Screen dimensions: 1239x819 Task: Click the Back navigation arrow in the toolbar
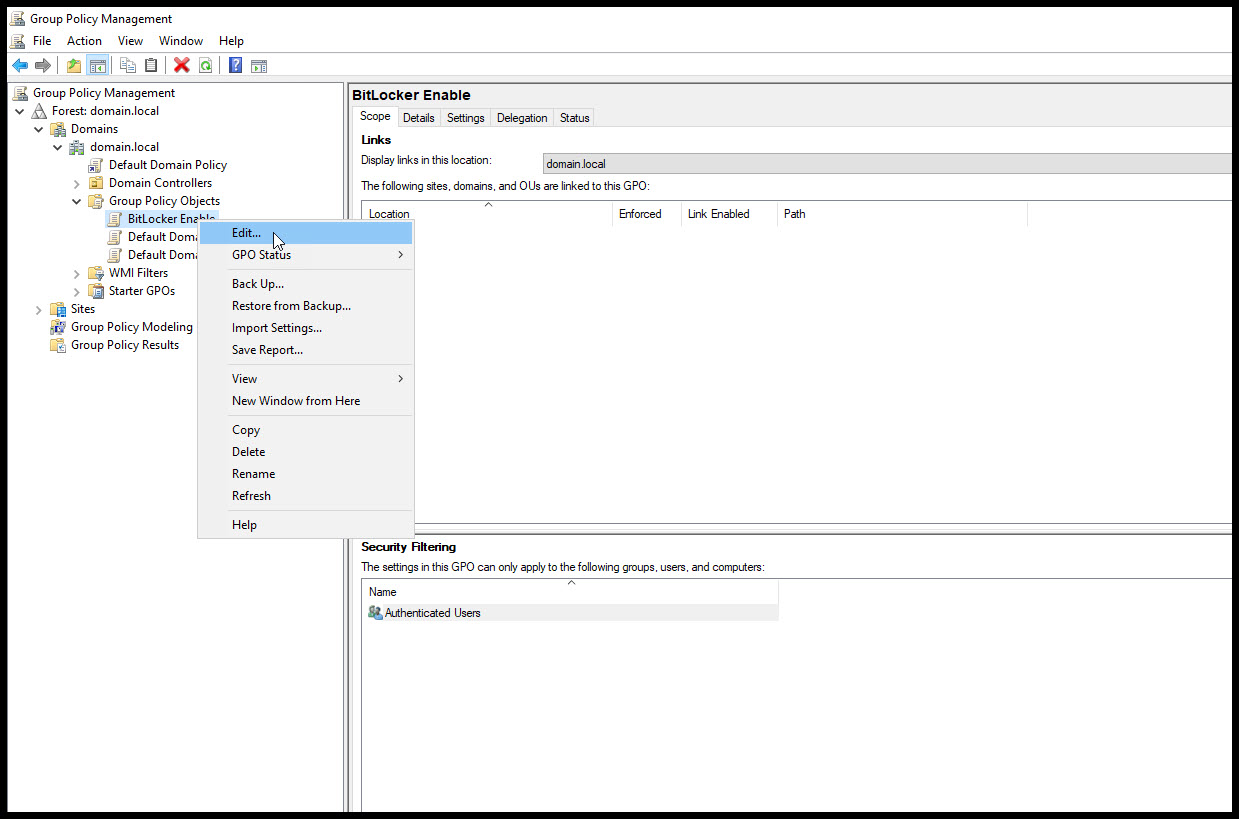[19, 64]
